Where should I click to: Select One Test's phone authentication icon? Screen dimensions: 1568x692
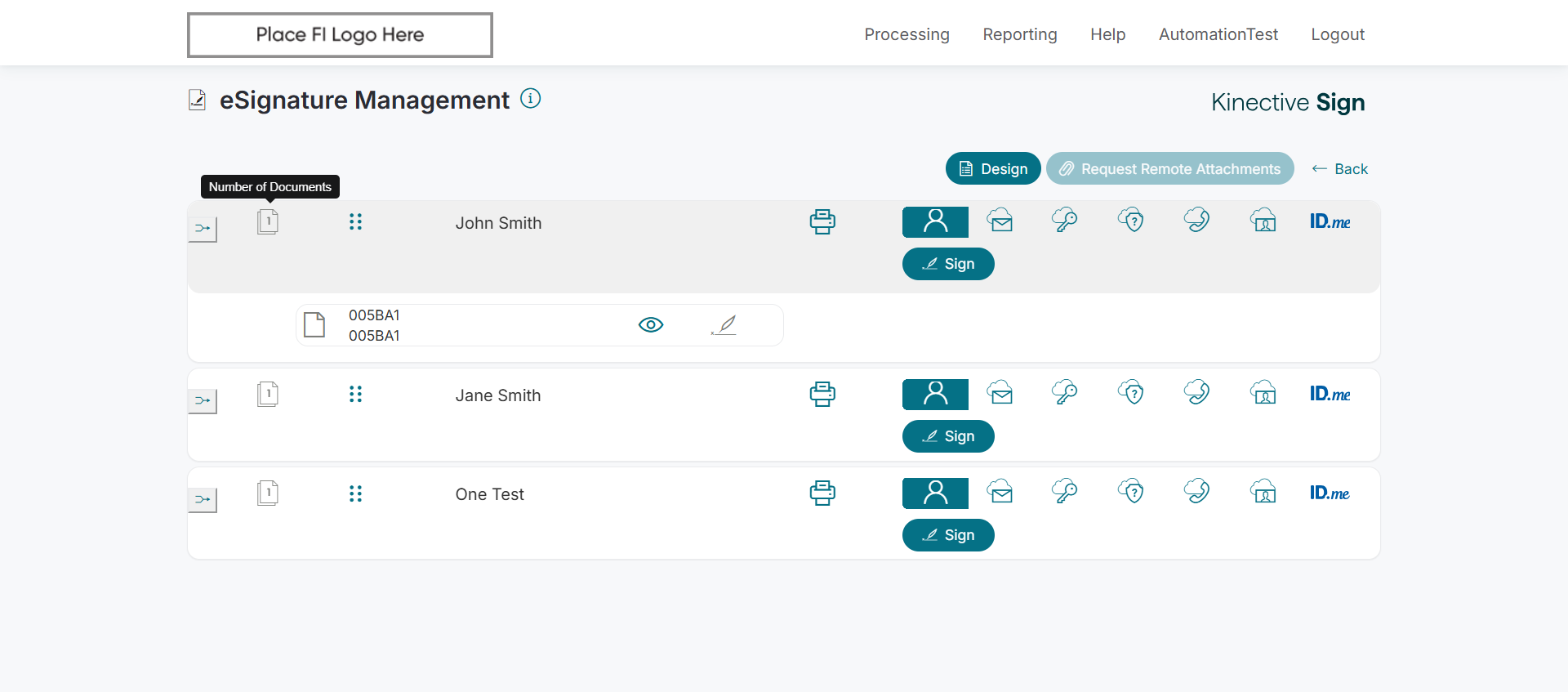pyautogui.click(x=1196, y=492)
